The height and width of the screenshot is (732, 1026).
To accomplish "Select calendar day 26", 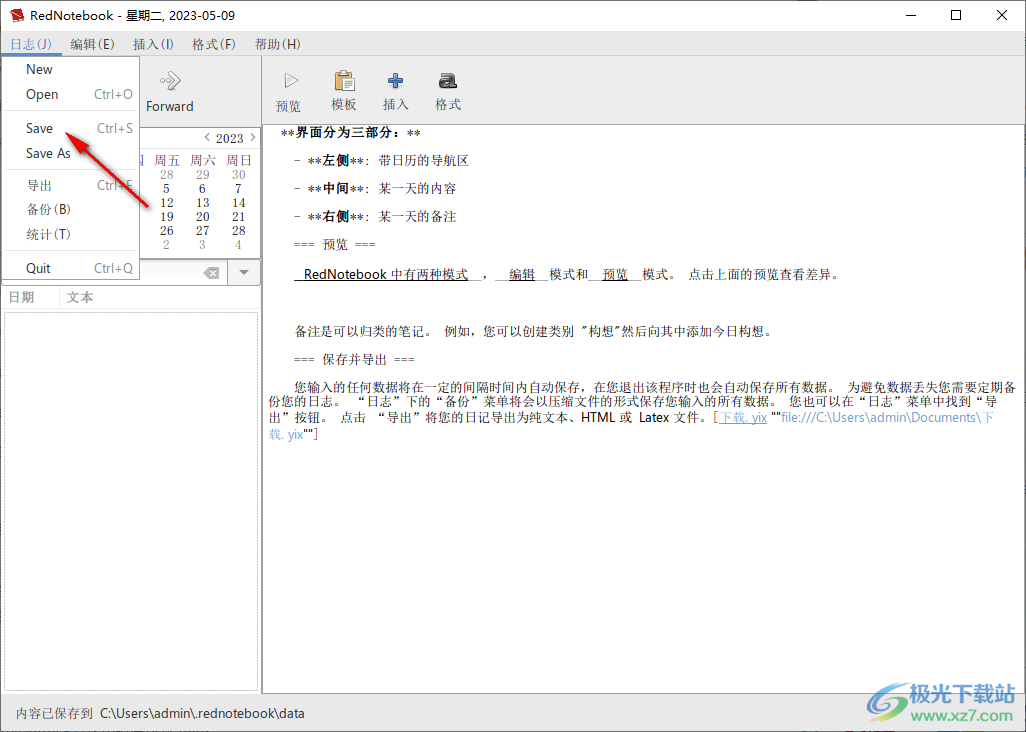I will coord(167,230).
